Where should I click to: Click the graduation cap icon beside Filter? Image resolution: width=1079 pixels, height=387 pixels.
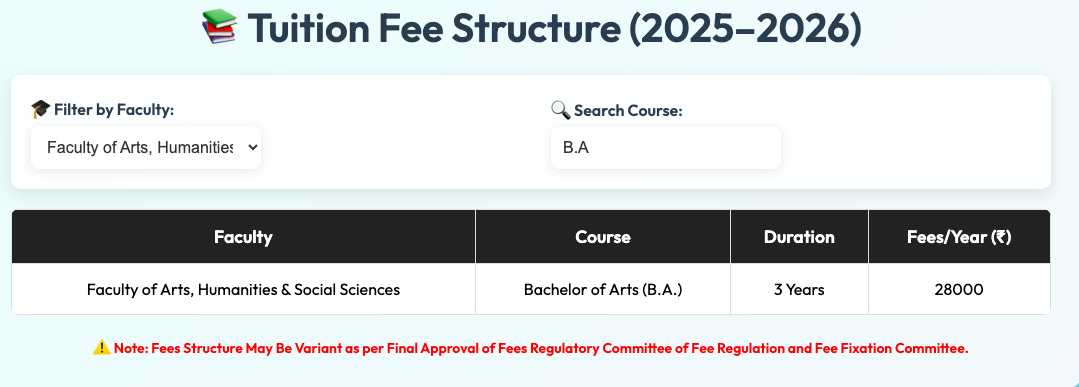[41, 109]
